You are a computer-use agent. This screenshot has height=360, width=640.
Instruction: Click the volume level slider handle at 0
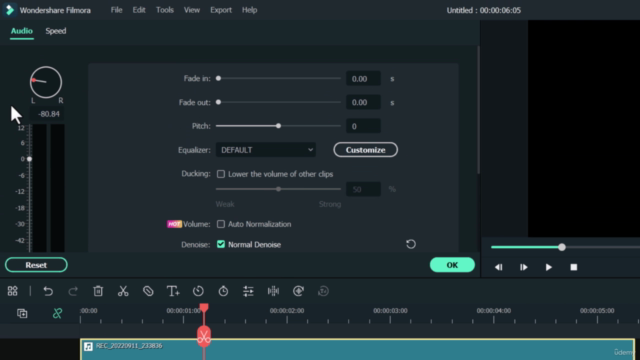tap(29, 159)
